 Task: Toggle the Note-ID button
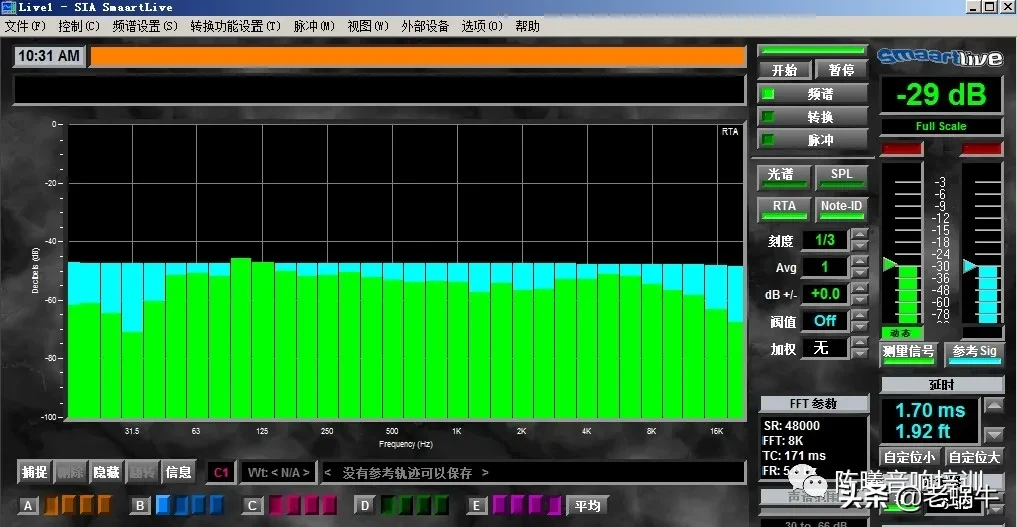[841, 208]
